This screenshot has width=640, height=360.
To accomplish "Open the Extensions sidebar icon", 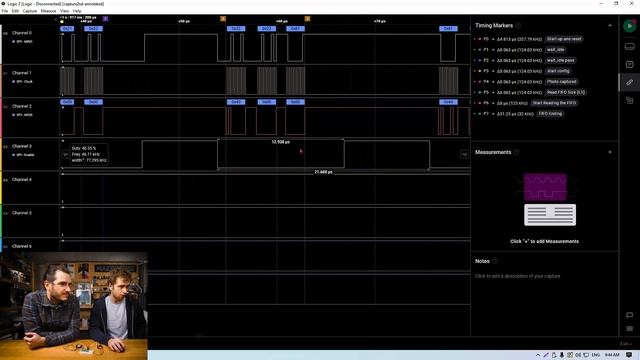I will click(x=629, y=100).
